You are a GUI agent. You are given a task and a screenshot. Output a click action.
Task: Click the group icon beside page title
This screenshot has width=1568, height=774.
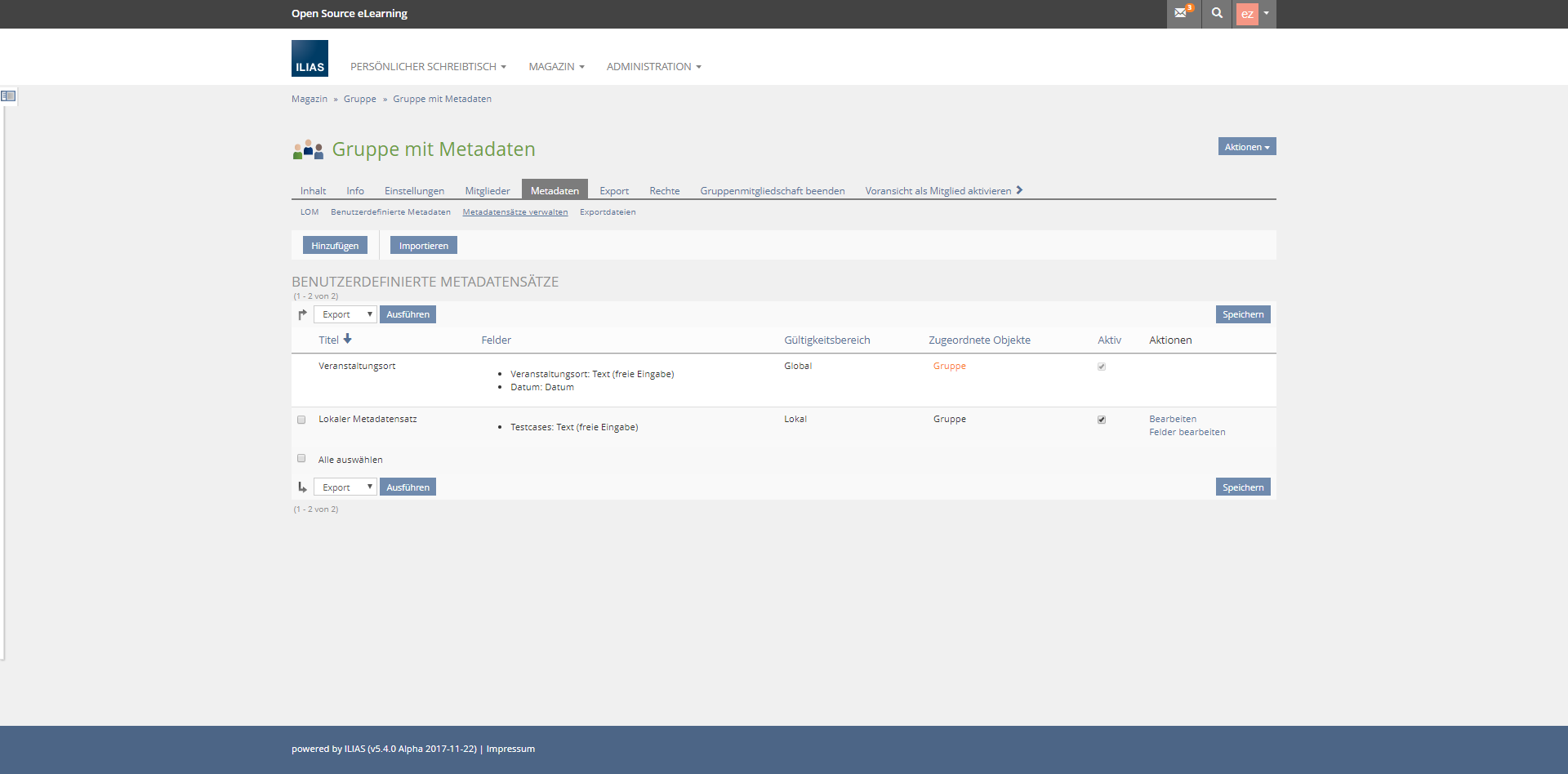[x=308, y=149]
